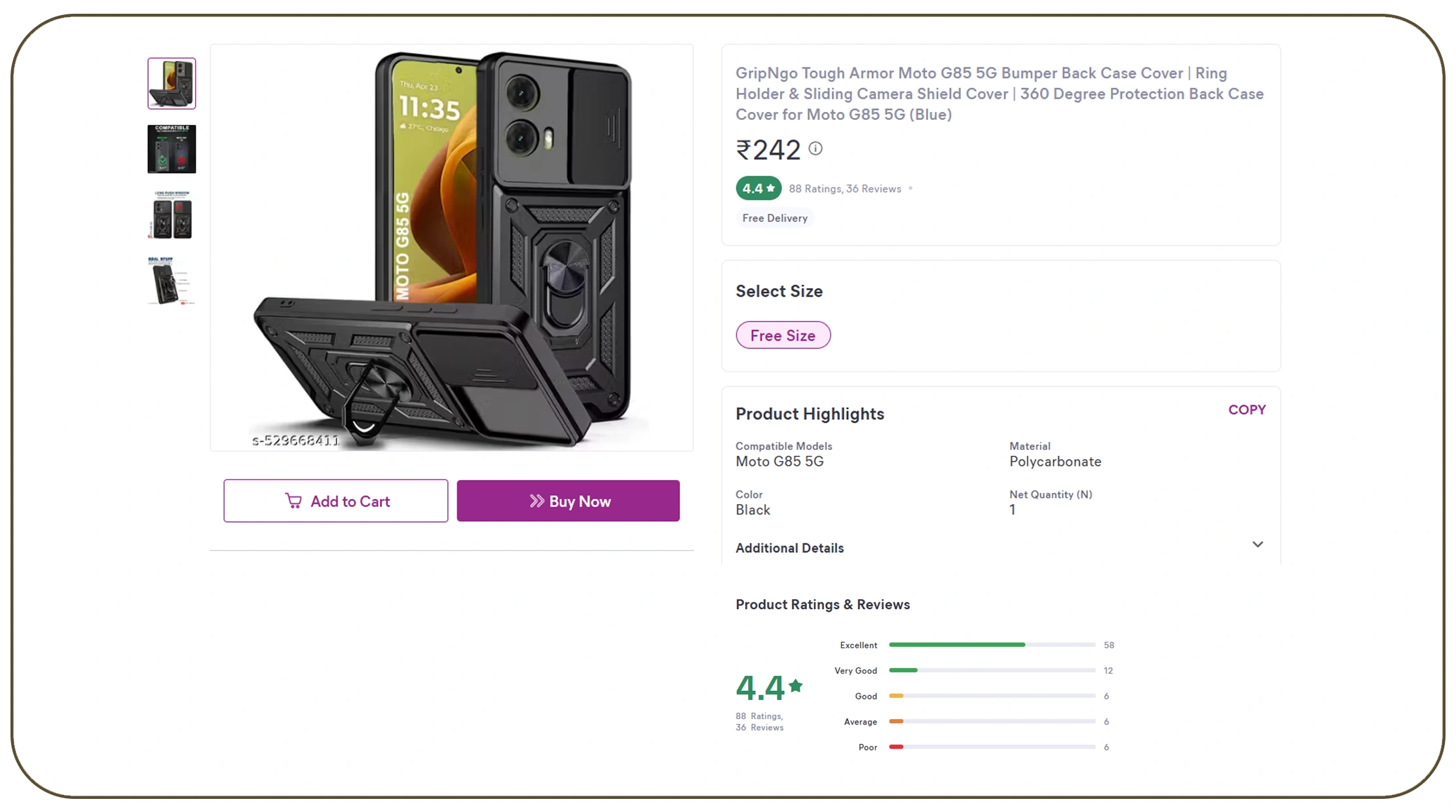Click the Free Delivery badge
The width and height of the screenshot is (1456, 812).
[x=774, y=217]
